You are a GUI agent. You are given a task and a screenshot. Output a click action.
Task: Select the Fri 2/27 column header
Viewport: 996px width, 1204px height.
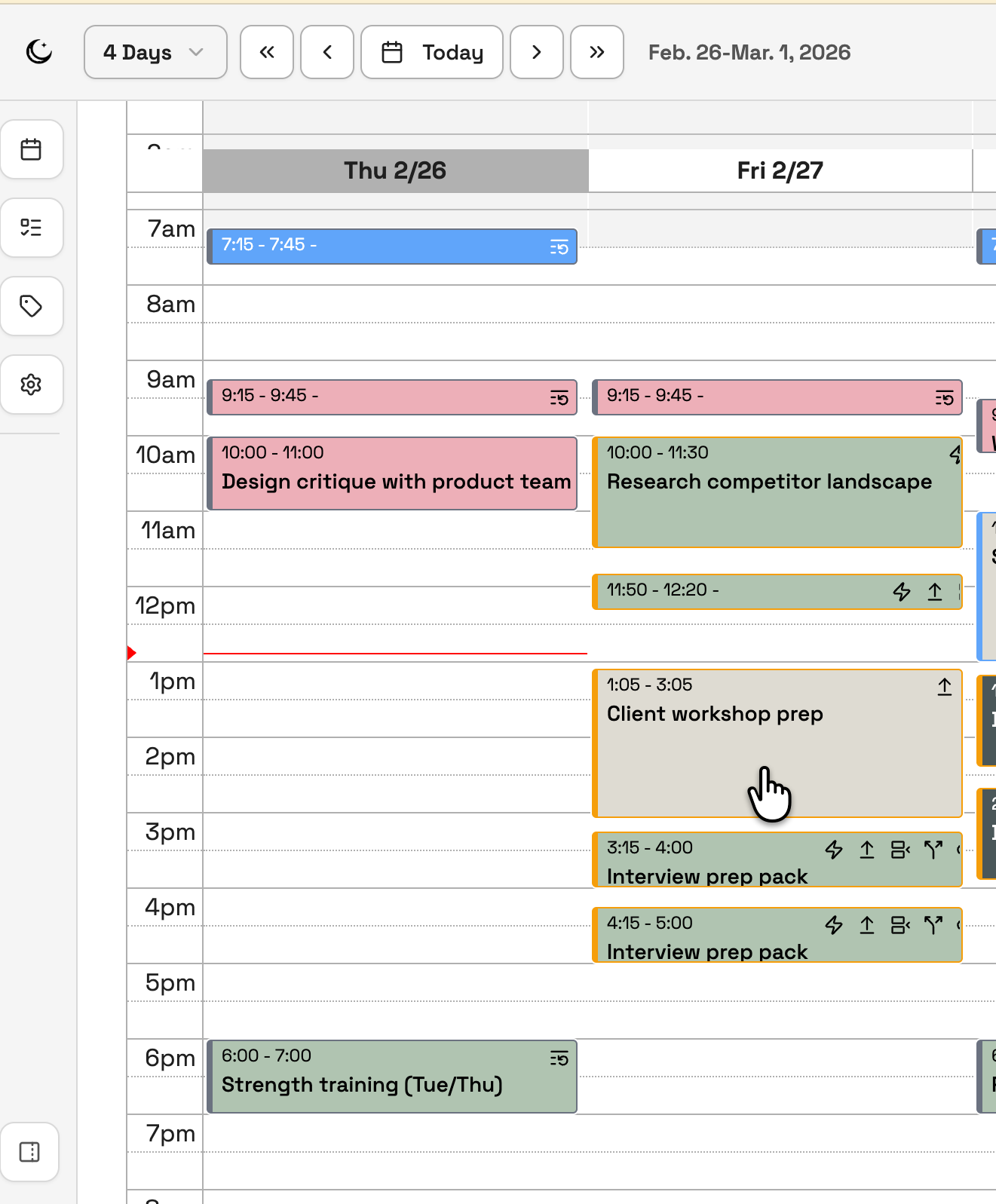(780, 171)
